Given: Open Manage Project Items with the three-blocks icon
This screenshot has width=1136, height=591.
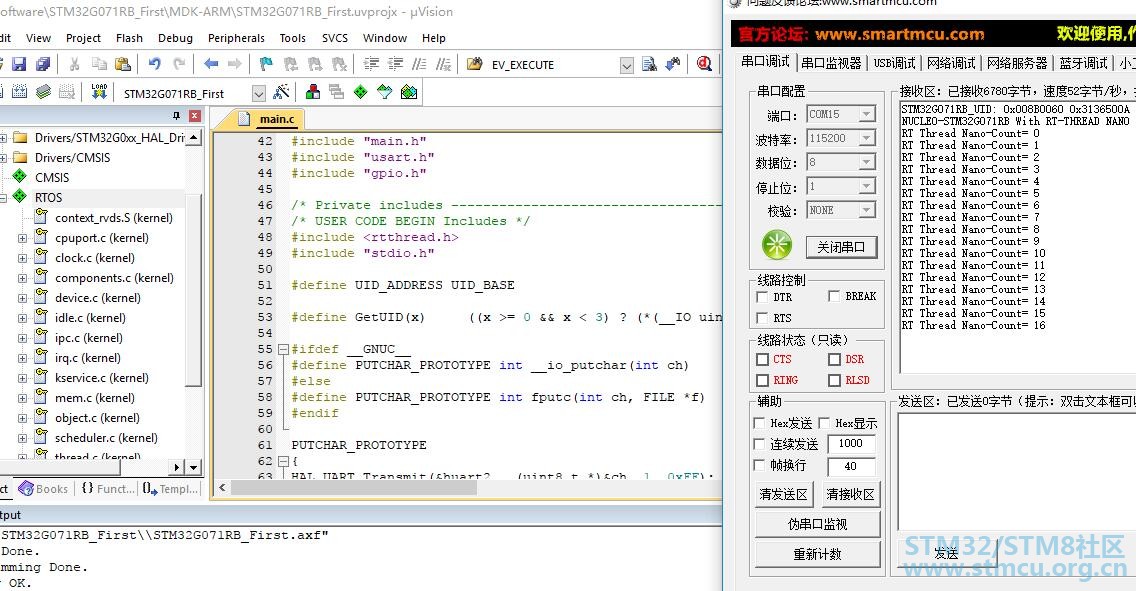Looking at the screenshot, I should (x=313, y=92).
